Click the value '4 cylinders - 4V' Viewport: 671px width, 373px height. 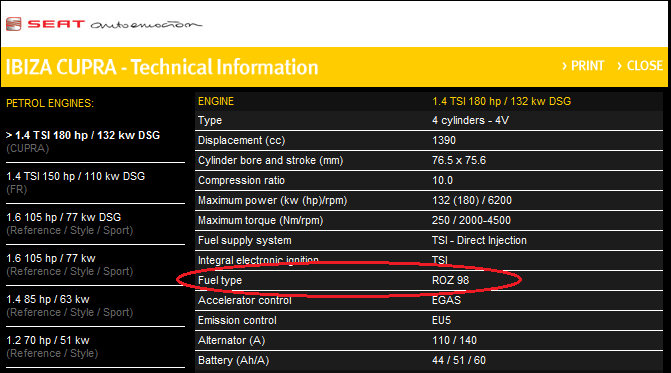point(470,120)
